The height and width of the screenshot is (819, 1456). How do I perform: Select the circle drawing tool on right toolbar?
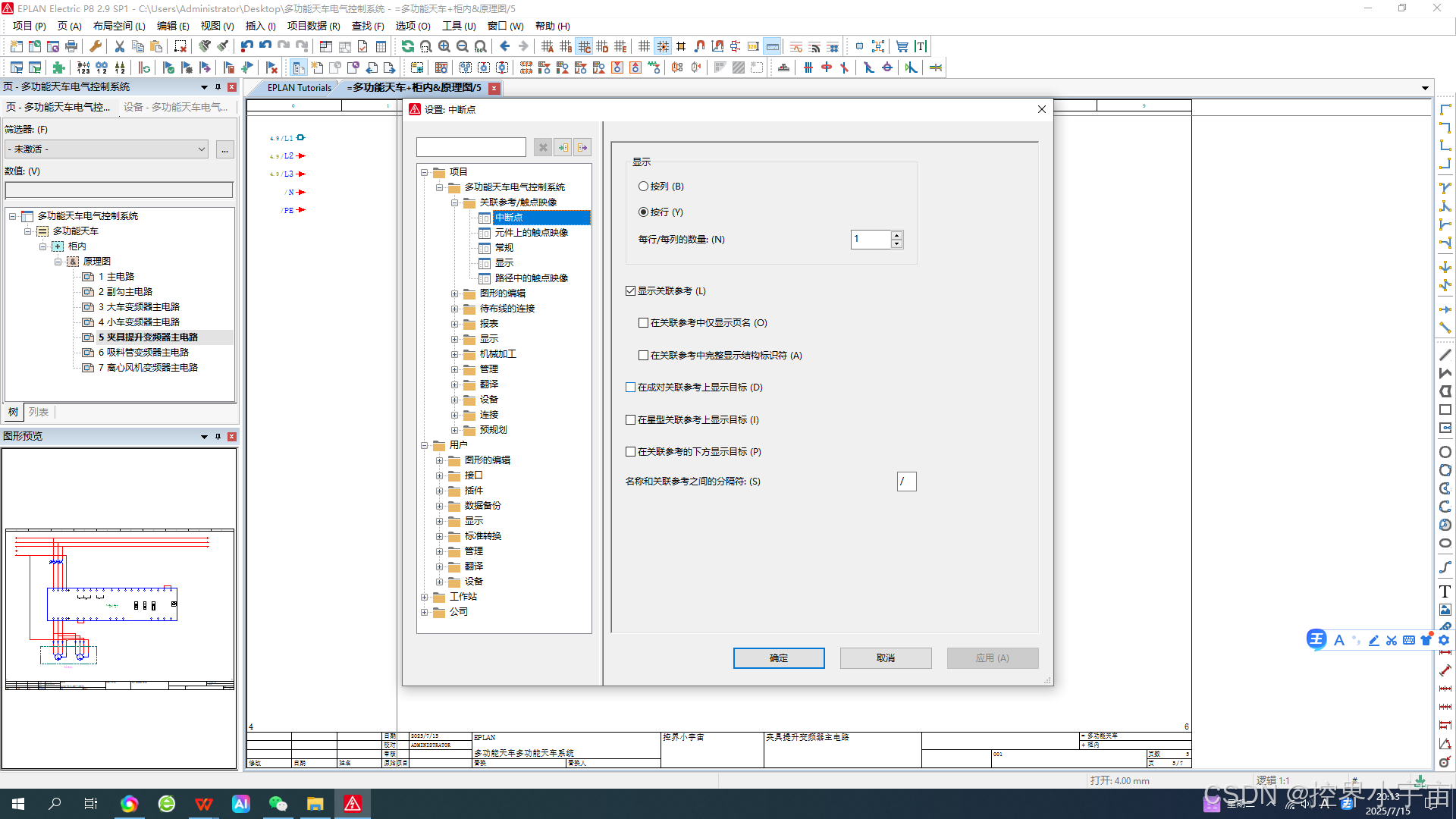1445,452
